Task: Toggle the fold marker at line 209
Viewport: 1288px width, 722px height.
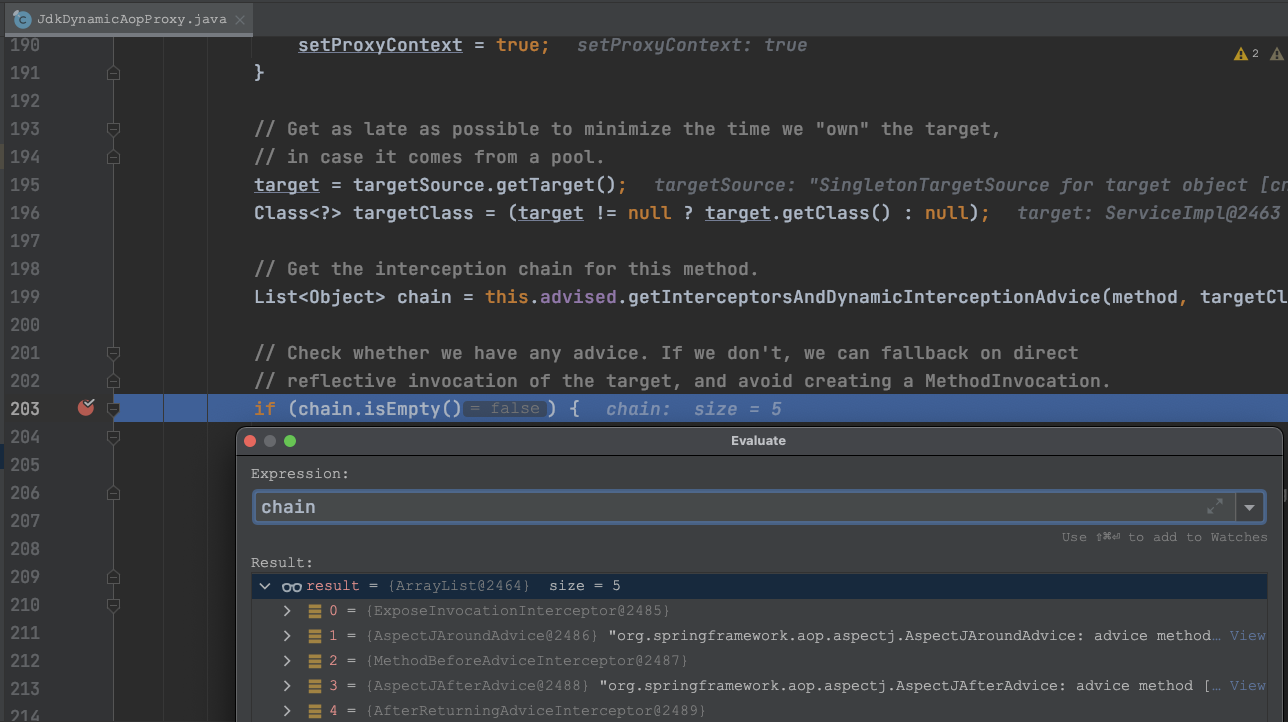Action: click(x=113, y=577)
